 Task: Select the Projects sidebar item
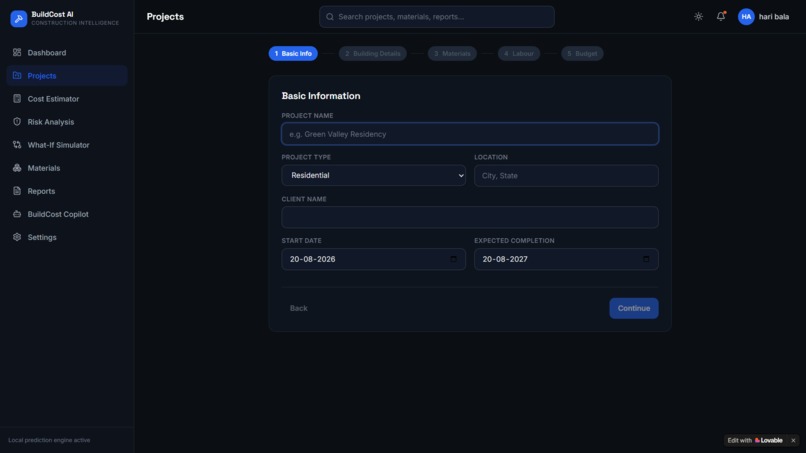67,76
